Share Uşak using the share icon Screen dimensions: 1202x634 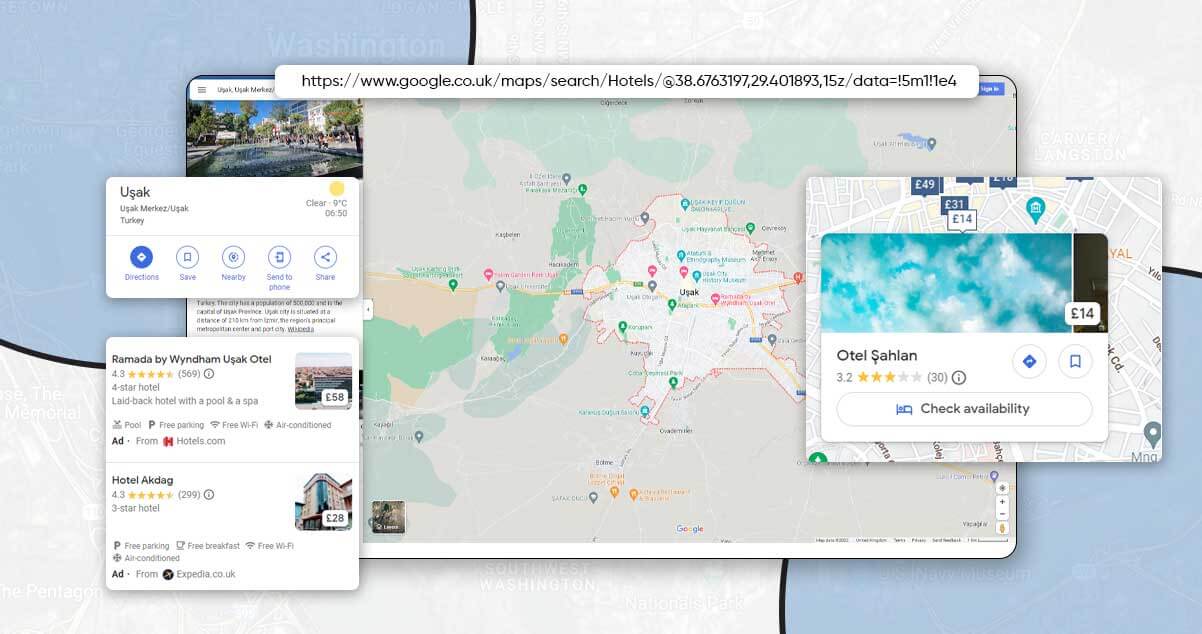(325, 257)
